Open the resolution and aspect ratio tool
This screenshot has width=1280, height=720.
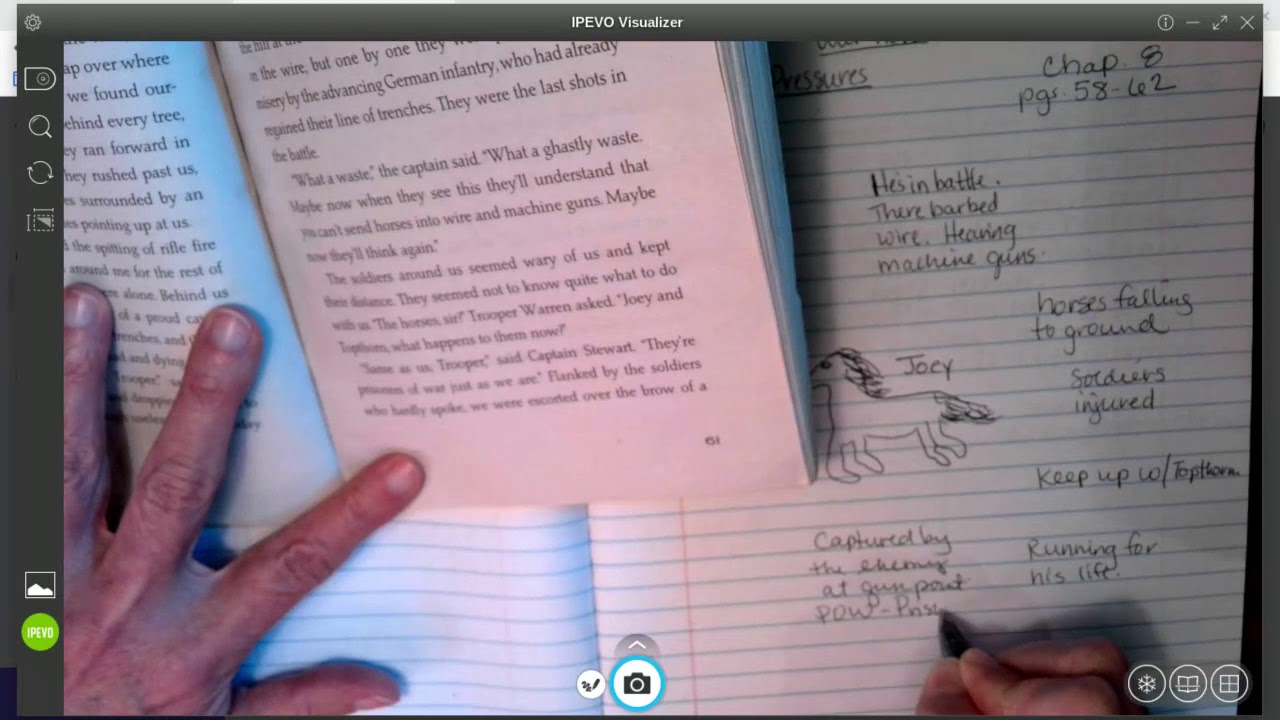click(40, 220)
